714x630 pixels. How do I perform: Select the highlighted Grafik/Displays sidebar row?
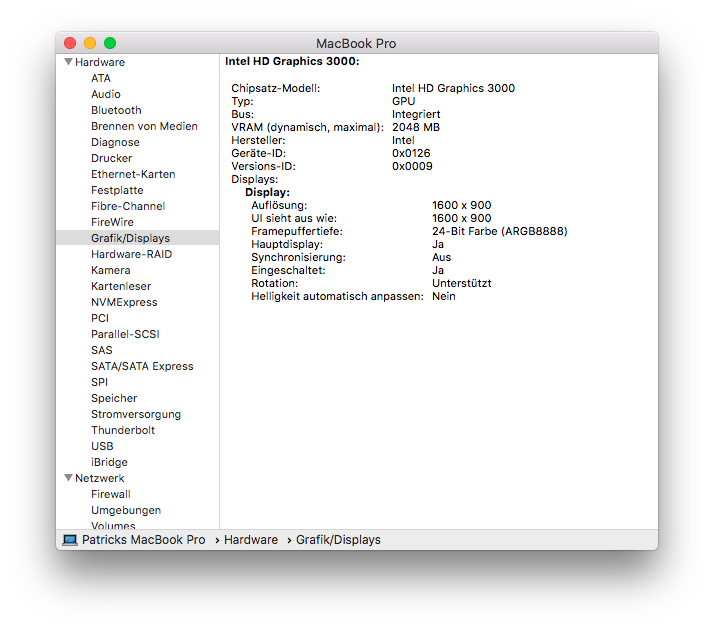pos(138,238)
